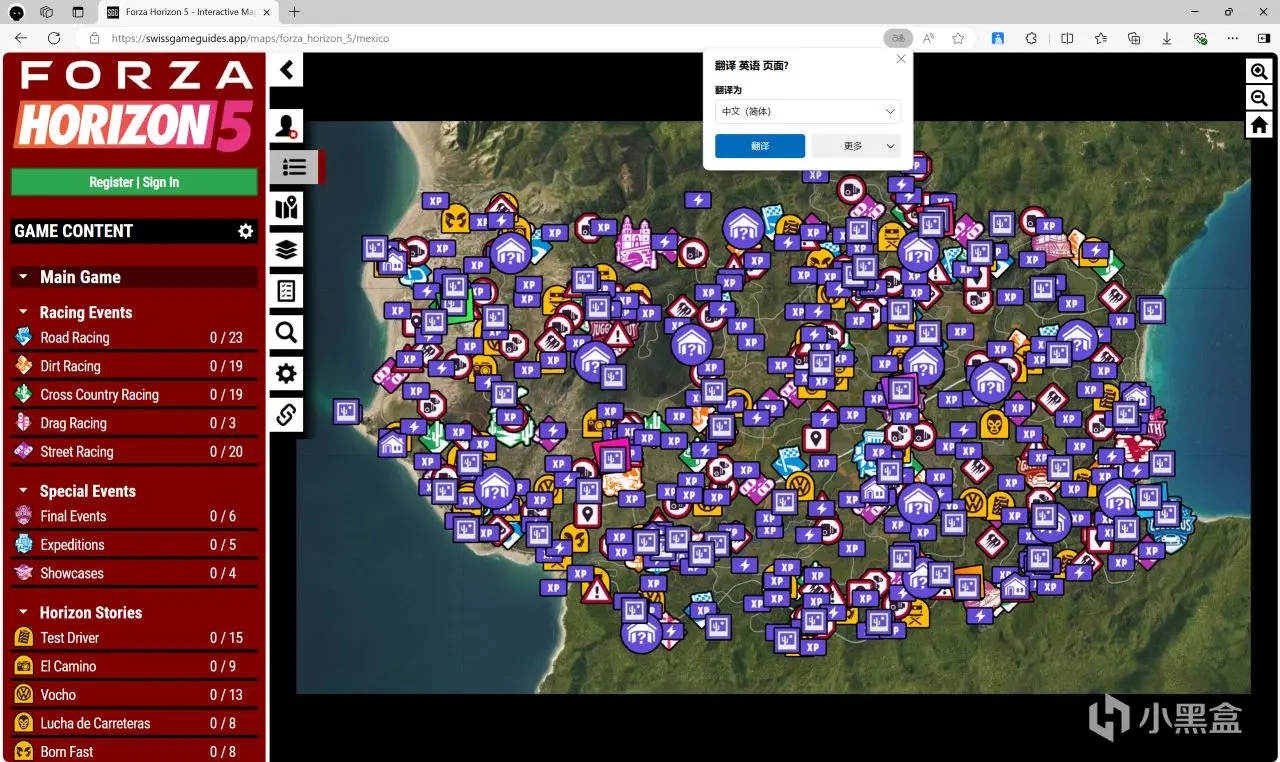Screen dimensions: 1280x762
Task: Open the layers stack icon
Action: [287, 249]
